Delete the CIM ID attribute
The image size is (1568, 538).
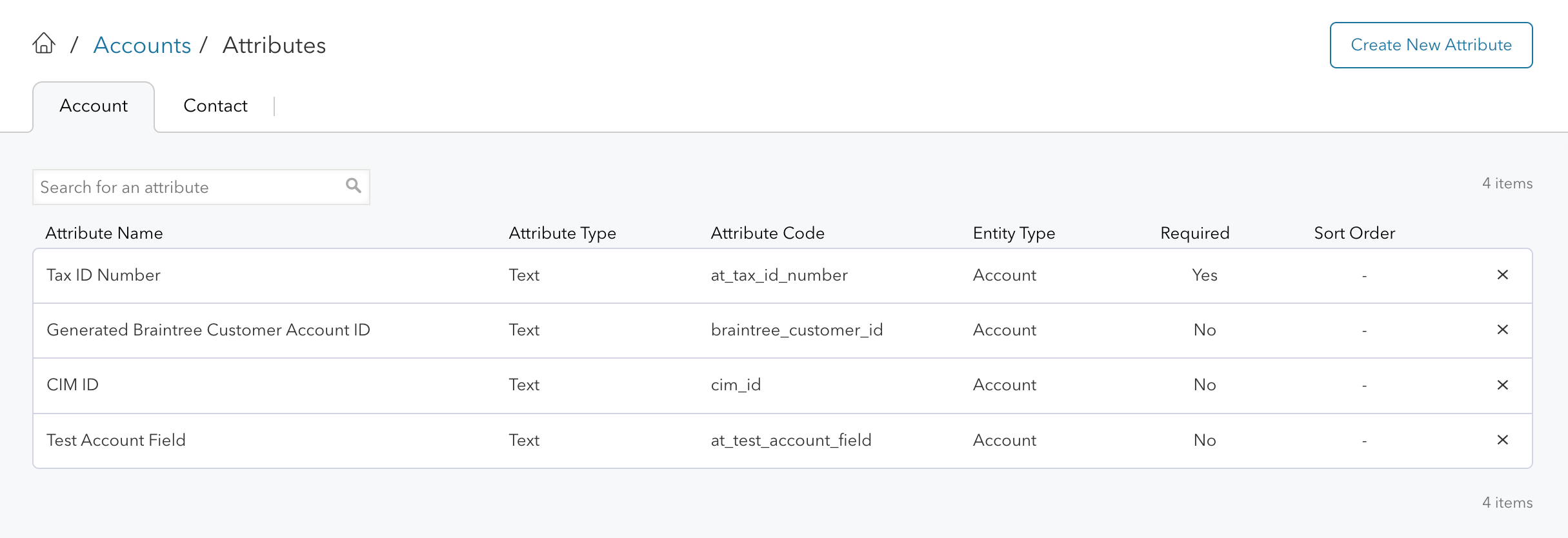[1502, 385]
